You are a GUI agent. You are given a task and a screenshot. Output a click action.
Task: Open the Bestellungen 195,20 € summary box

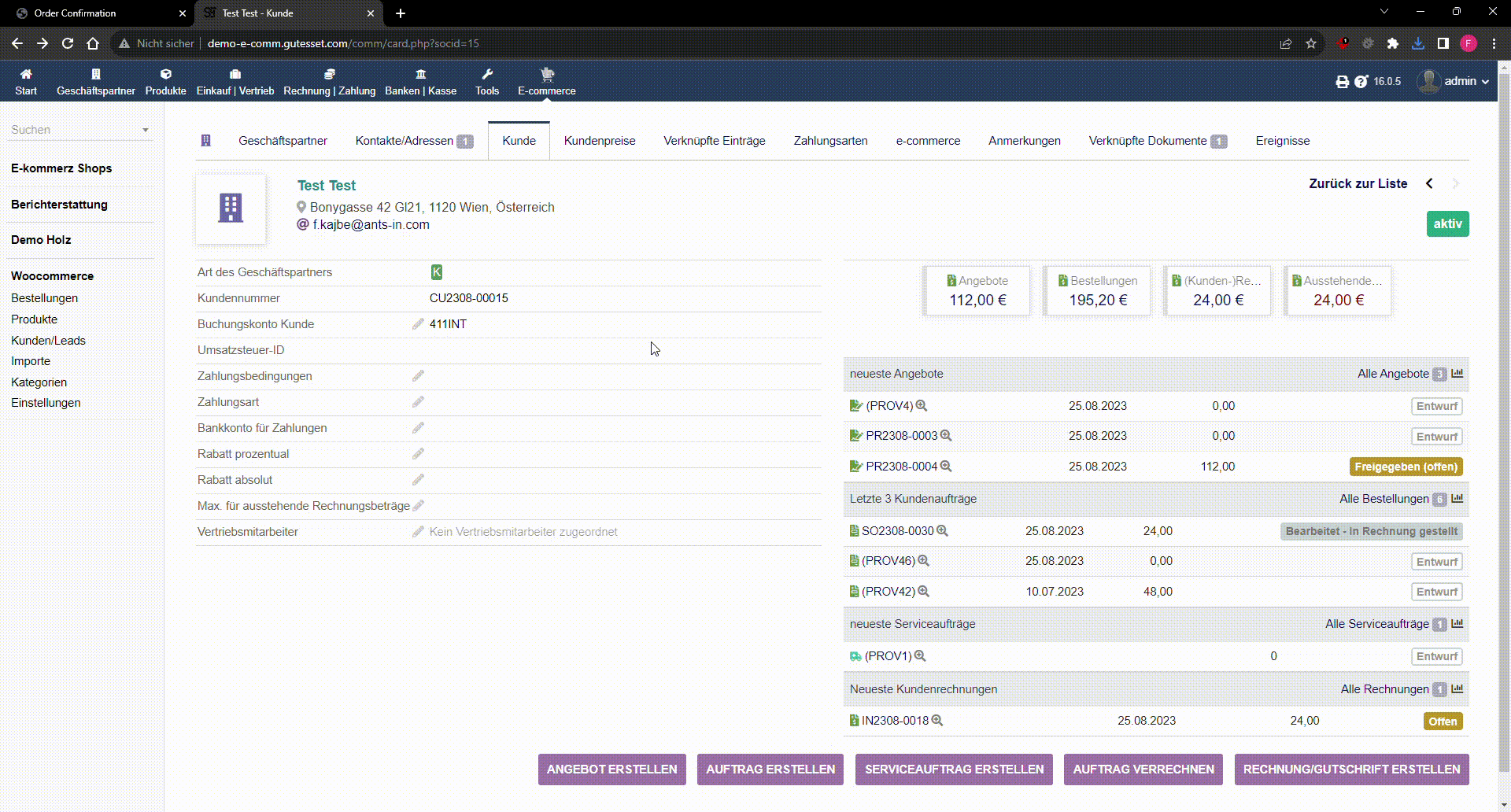click(x=1098, y=291)
